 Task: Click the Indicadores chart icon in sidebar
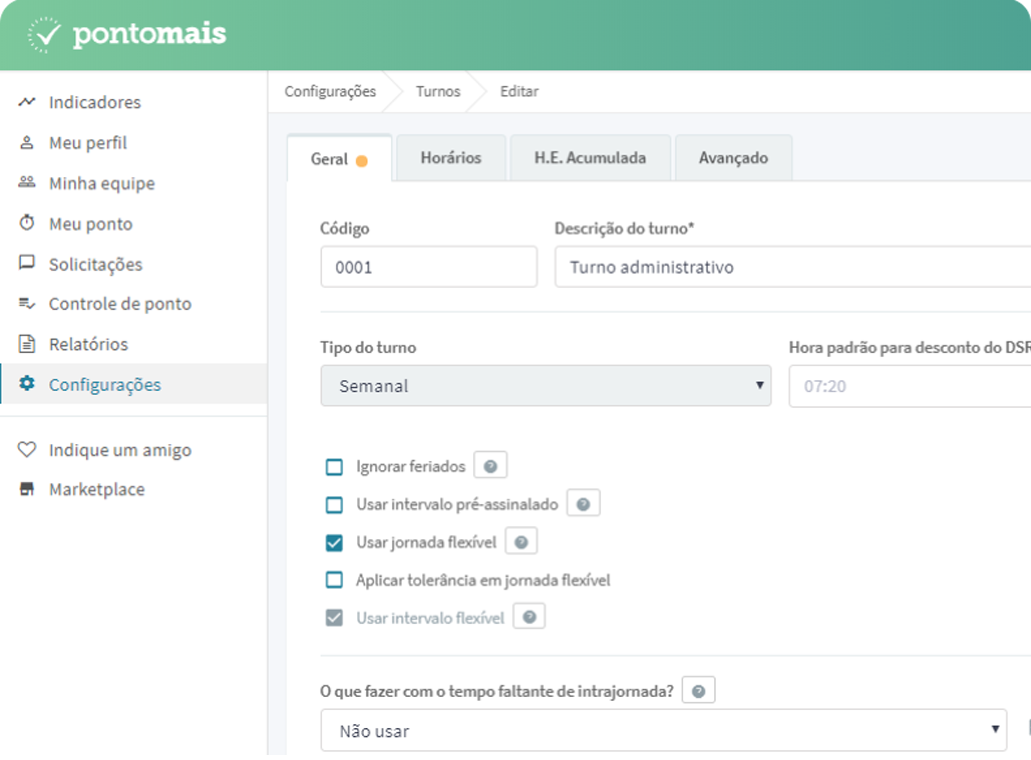tap(27, 102)
